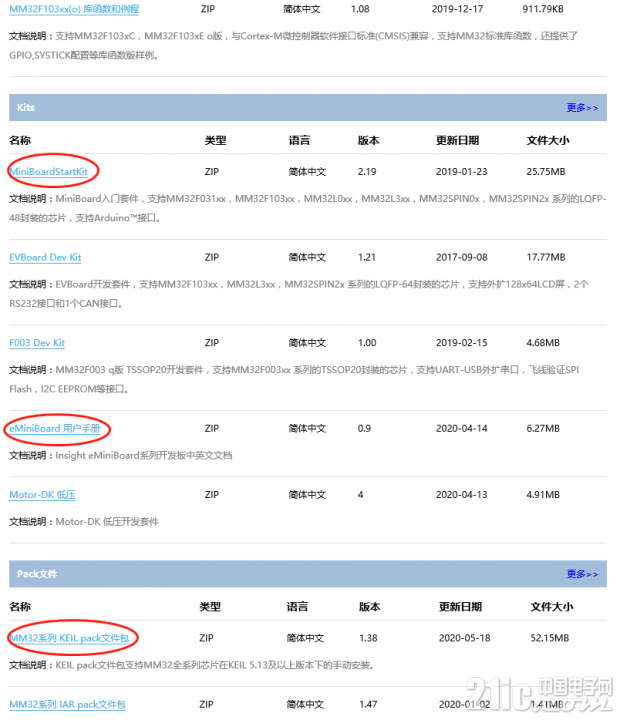Select version 1.08 in MM32F103xx row

(360, 9)
